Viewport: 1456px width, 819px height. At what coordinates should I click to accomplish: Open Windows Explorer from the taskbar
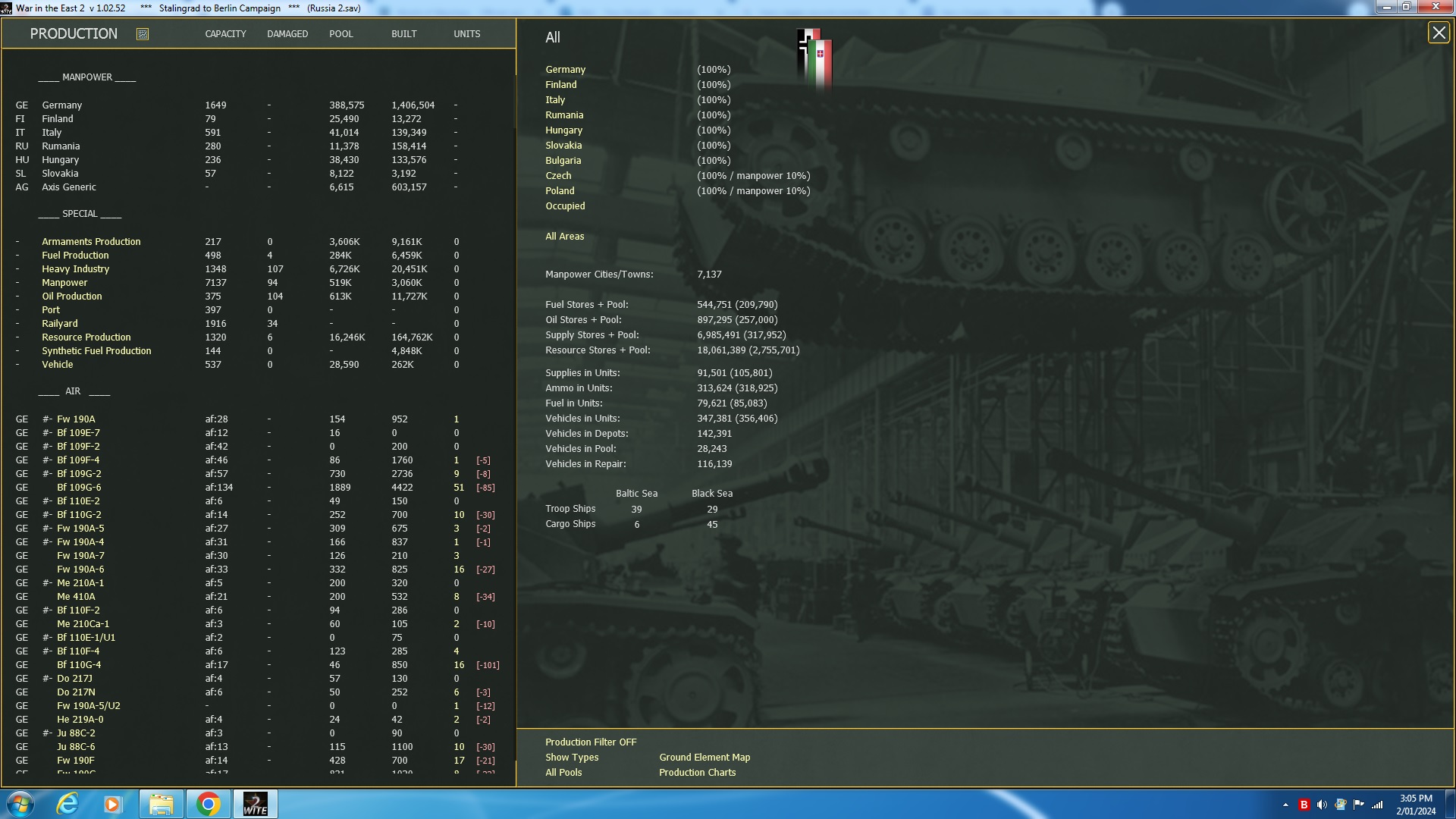coord(162,803)
